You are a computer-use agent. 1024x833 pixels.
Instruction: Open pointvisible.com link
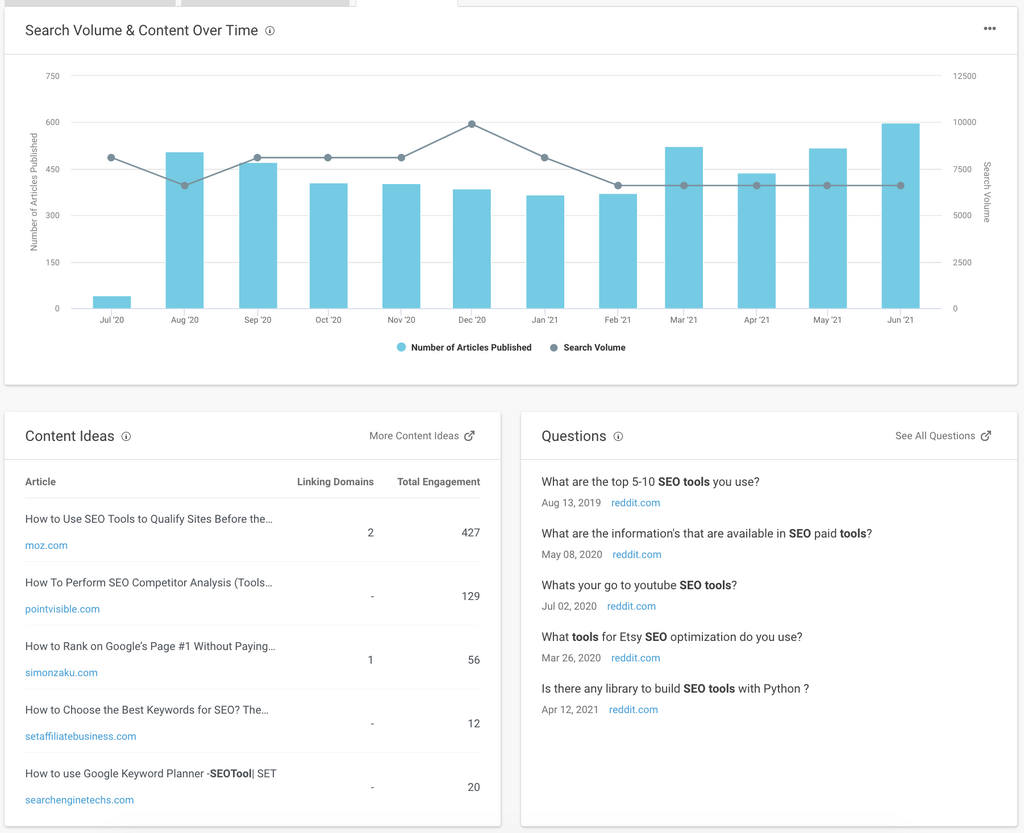tap(62, 609)
